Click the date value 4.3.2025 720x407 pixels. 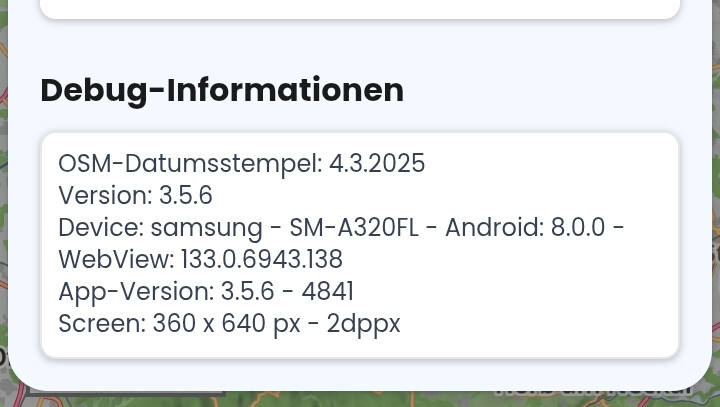pos(377,164)
